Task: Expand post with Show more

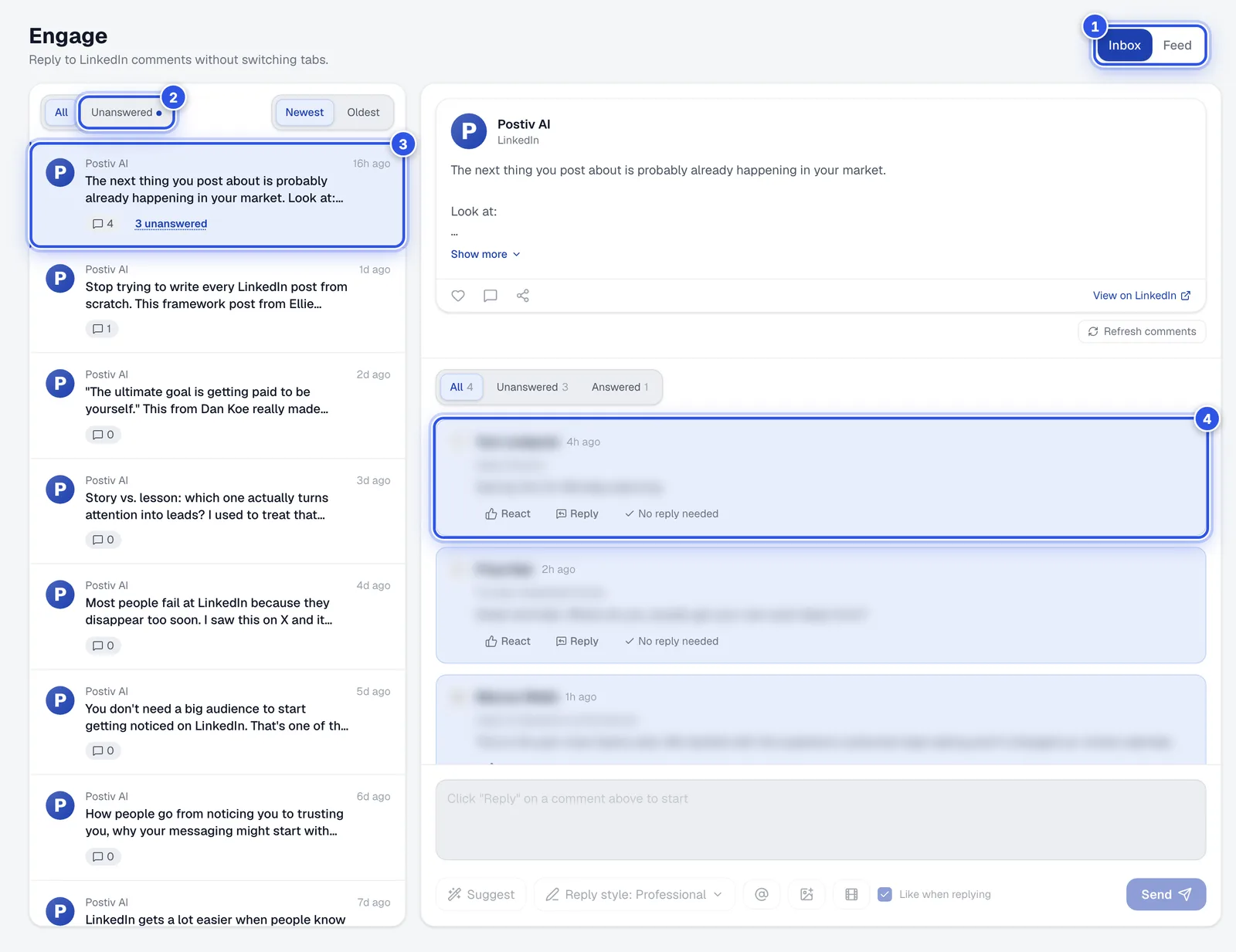Action: [x=486, y=254]
